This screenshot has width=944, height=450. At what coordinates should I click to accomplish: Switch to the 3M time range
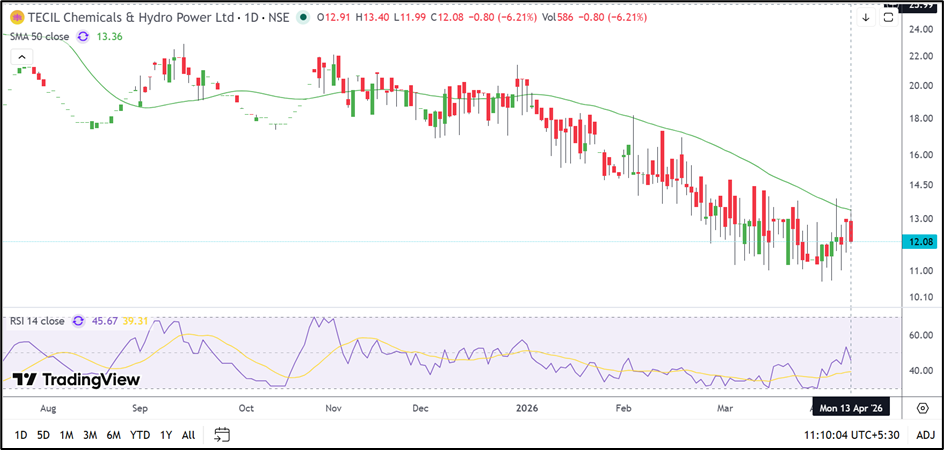pyautogui.click(x=90, y=434)
